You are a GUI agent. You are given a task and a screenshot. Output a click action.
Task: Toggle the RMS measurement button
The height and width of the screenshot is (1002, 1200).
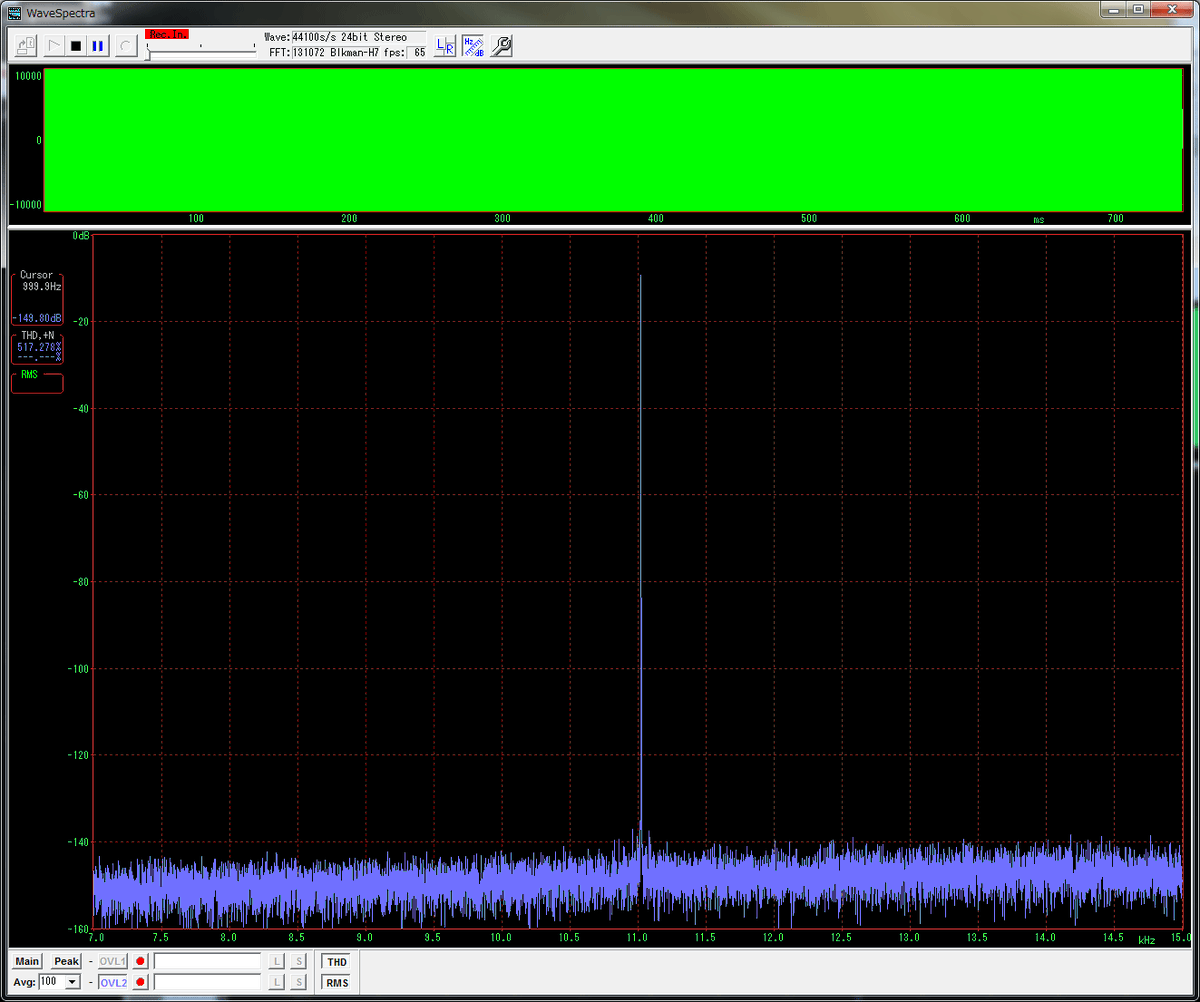(337, 982)
